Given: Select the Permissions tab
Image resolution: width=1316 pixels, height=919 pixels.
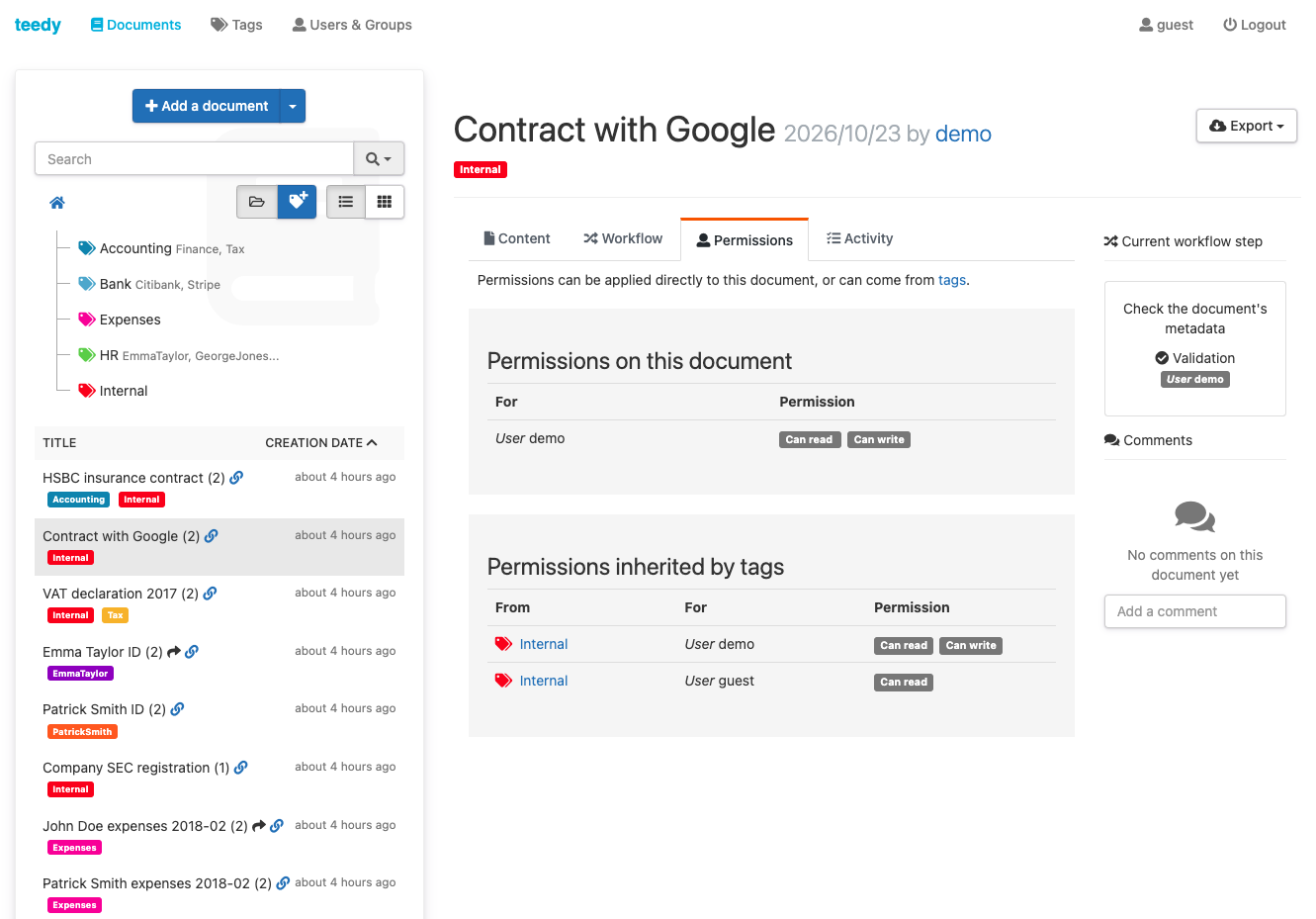Looking at the screenshot, I should [x=745, y=239].
